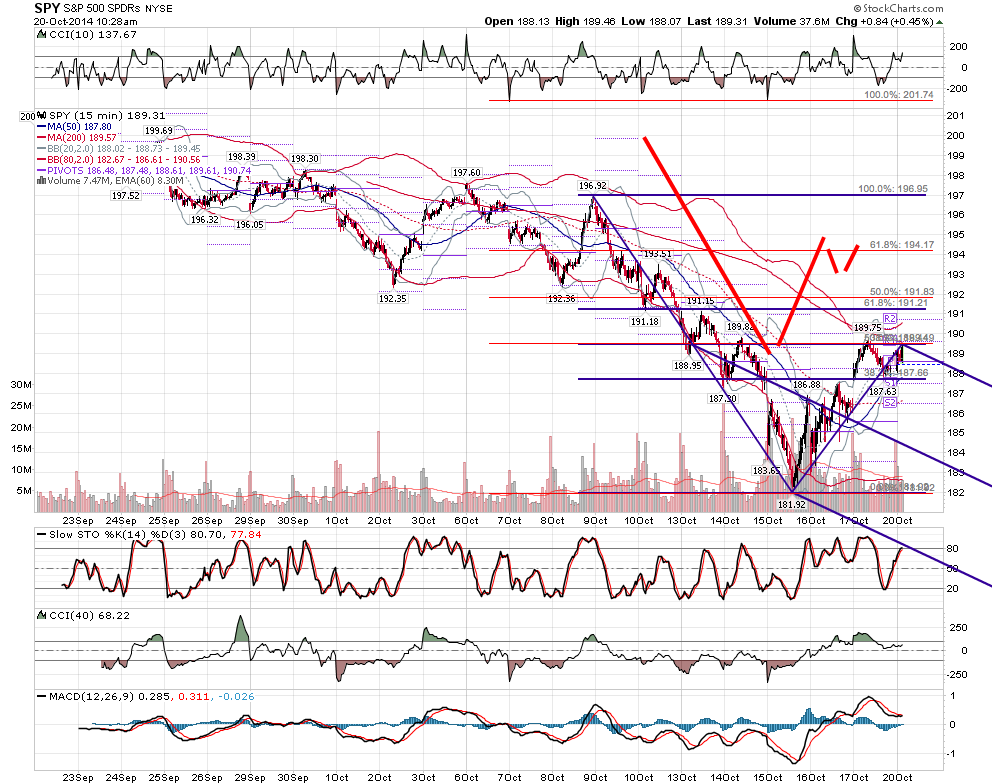Select the Volume 37.6M value
The width and height of the screenshot is (992, 784).
(791, 22)
